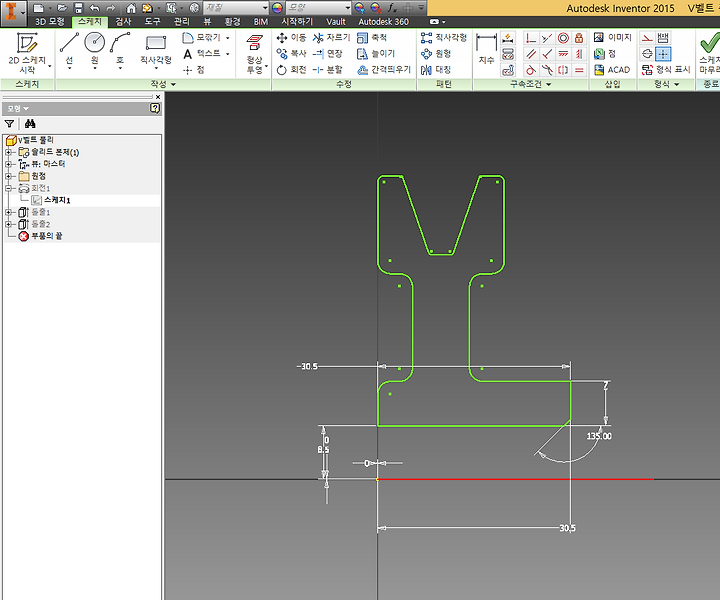Open the 관리 ribbon tab

click(x=181, y=22)
